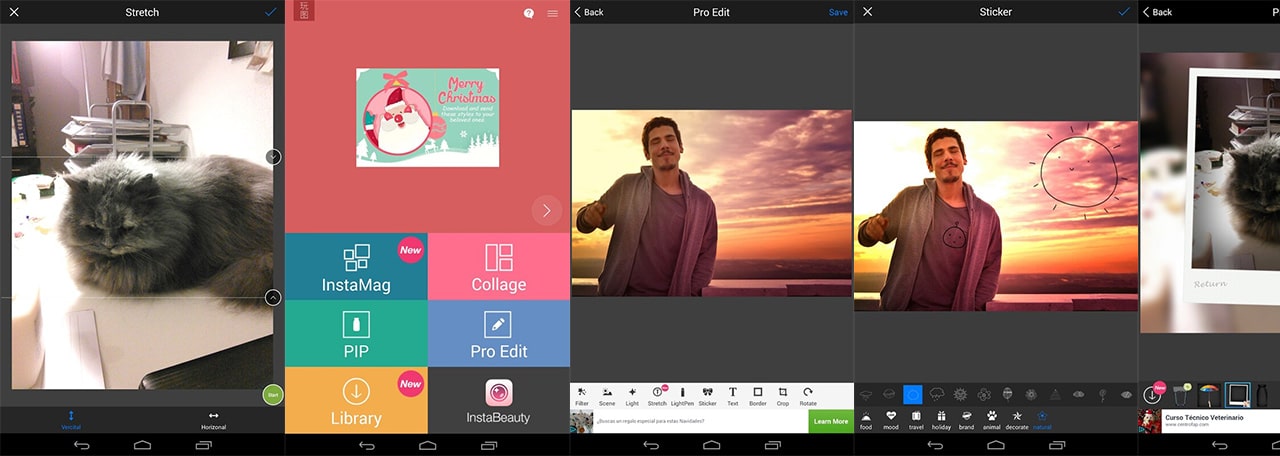Select the mood sticker category
Viewport: 1280px width, 456px height.
(x=891, y=419)
